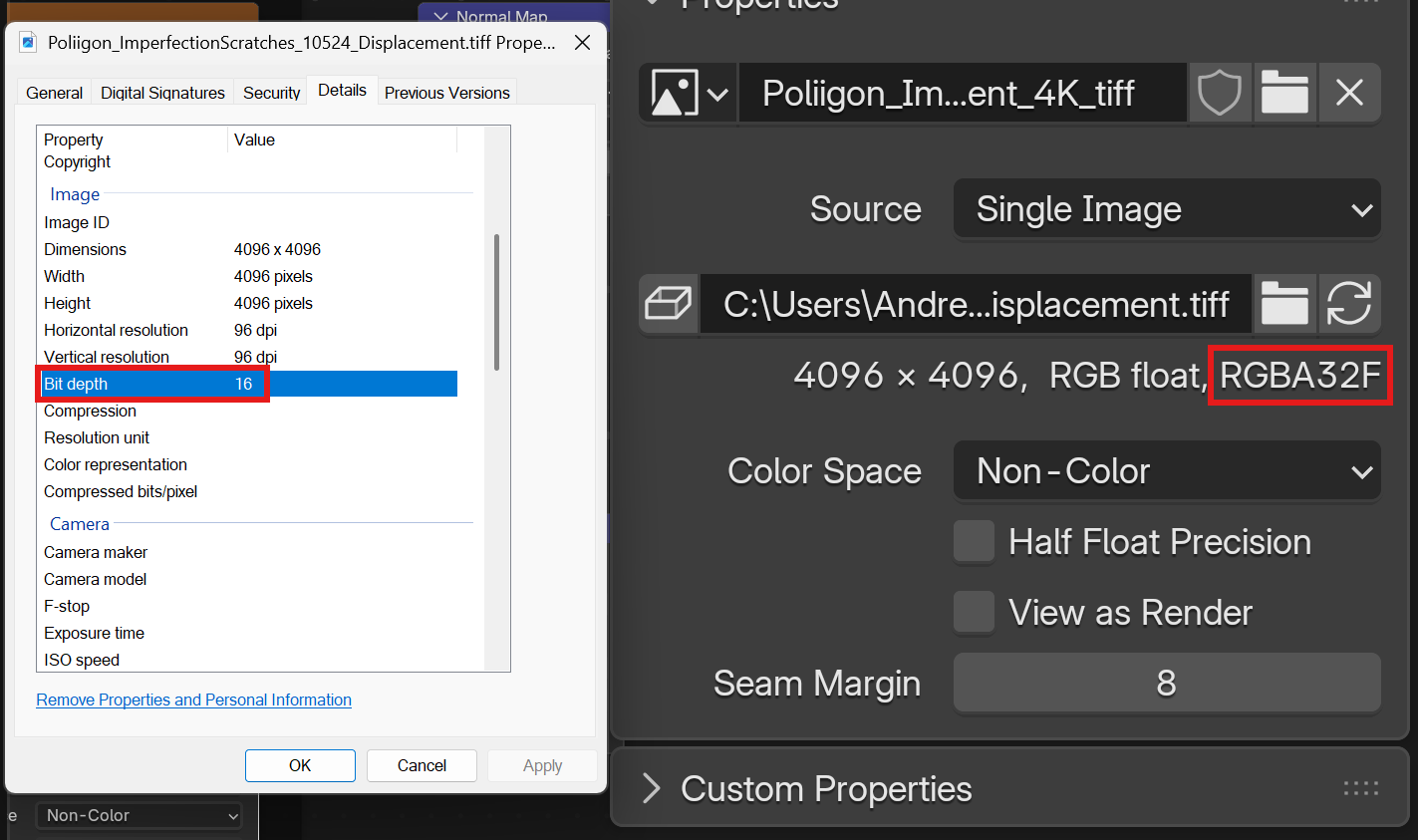Viewport: 1418px width, 840px height.
Task: Click the reload image refresh icon
Action: 1349,304
